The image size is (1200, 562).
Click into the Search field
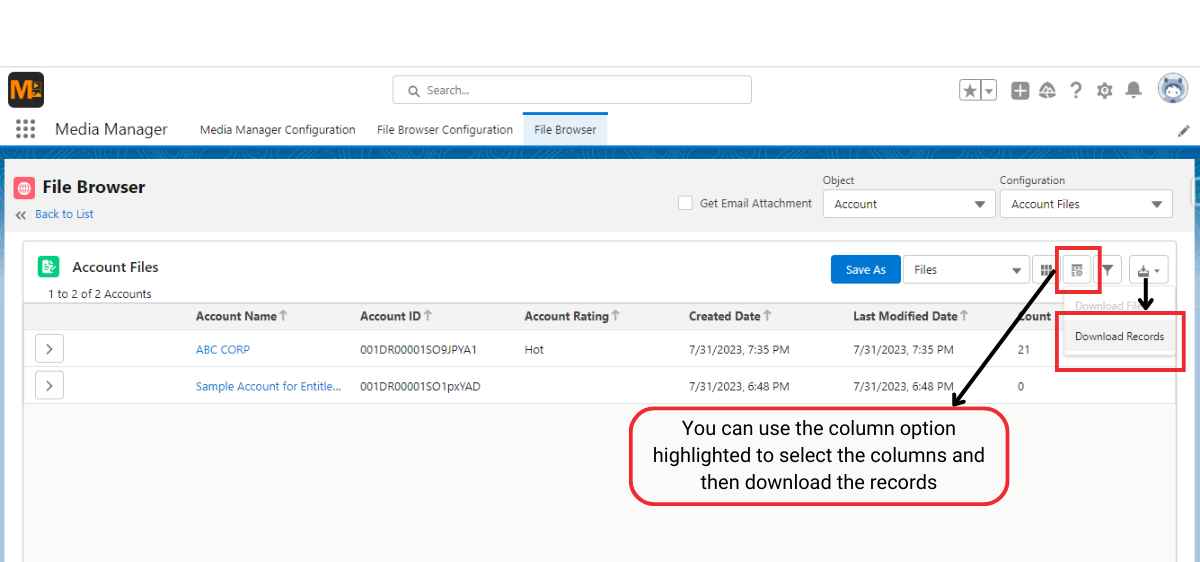572,90
